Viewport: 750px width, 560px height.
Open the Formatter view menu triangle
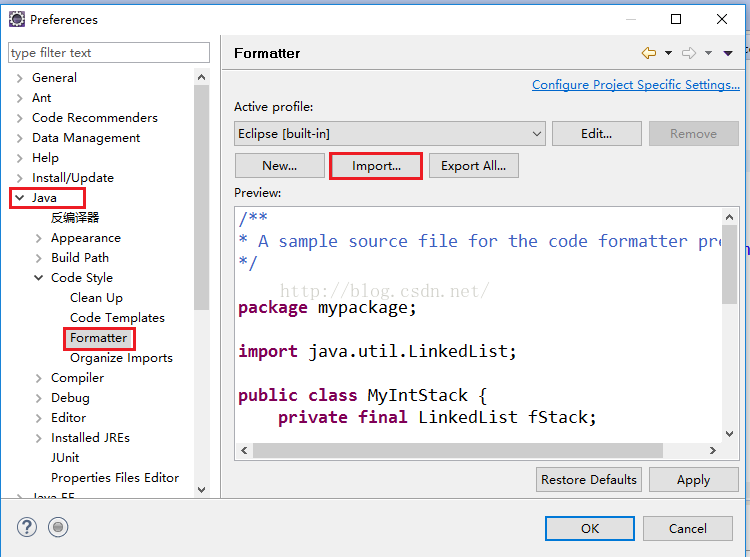[x=728, y=53]
